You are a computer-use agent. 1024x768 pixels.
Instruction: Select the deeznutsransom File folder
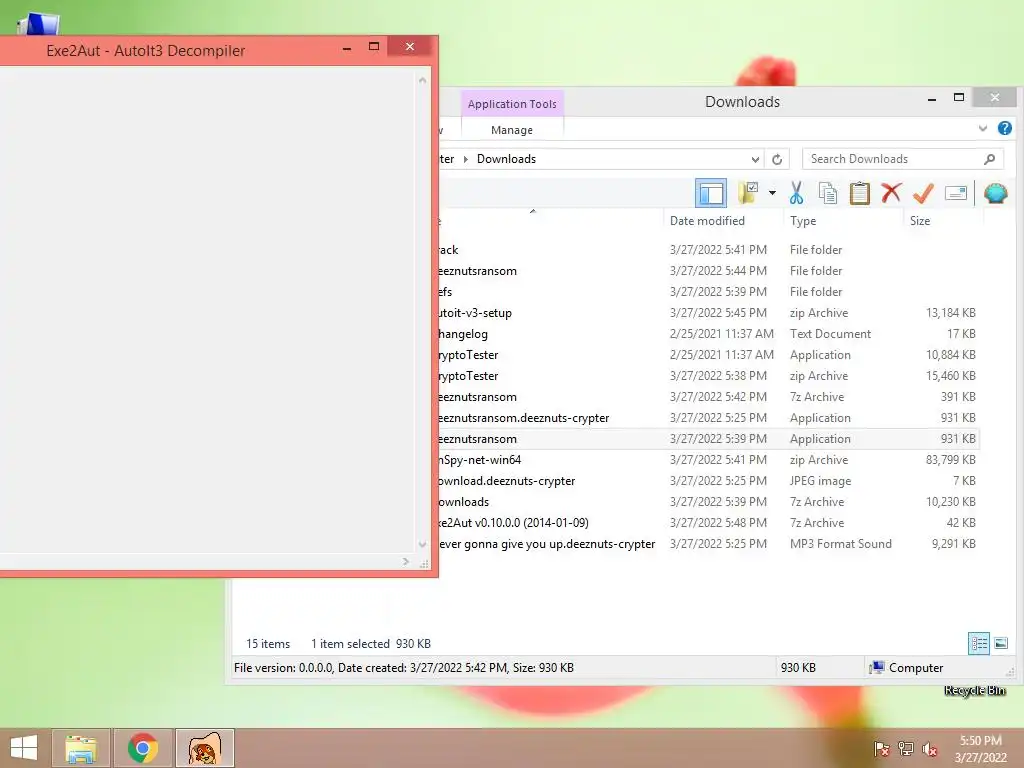point(709,270)
